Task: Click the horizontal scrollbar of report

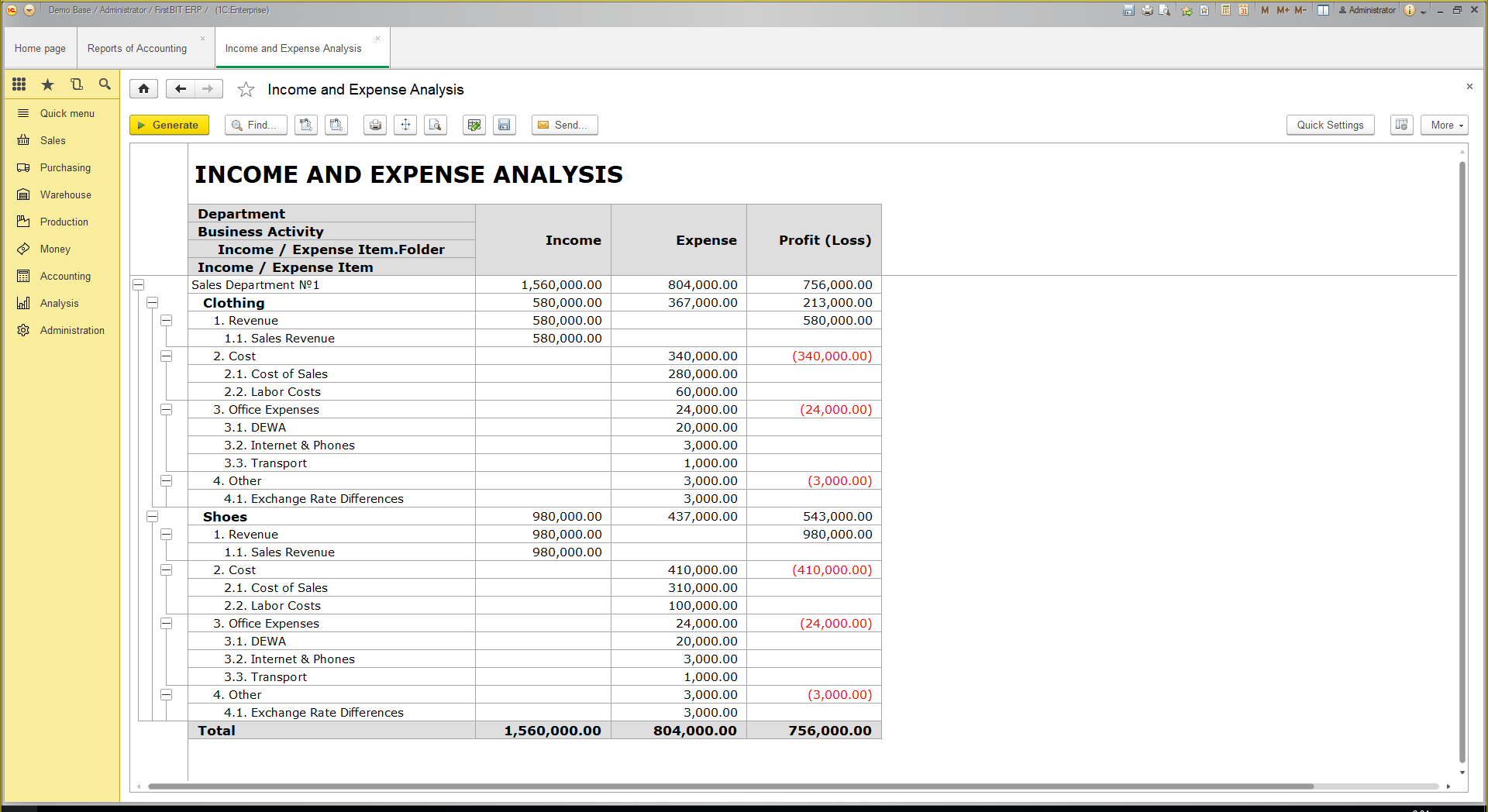Action: click(x=731, y=786)
